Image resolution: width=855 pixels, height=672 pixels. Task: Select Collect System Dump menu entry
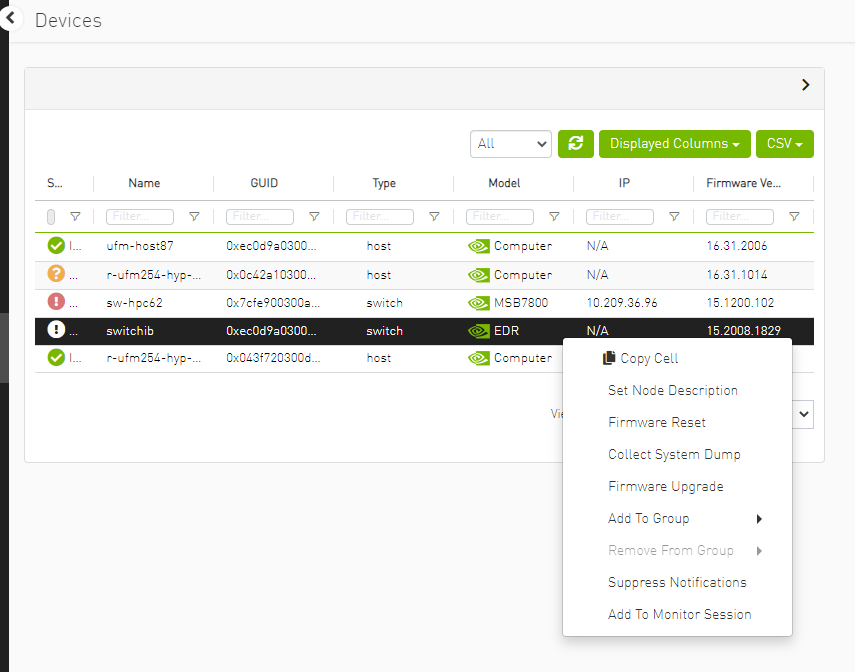pos(674,455)
